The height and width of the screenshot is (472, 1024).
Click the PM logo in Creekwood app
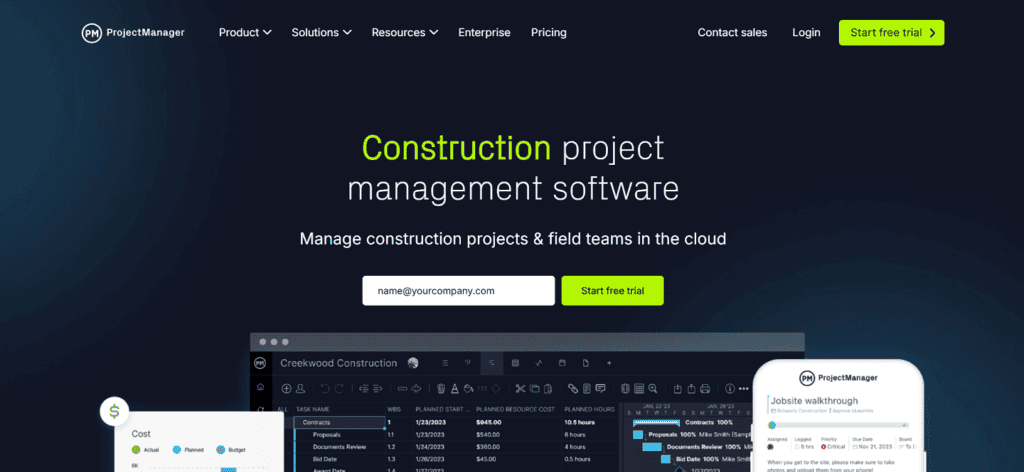260,363
